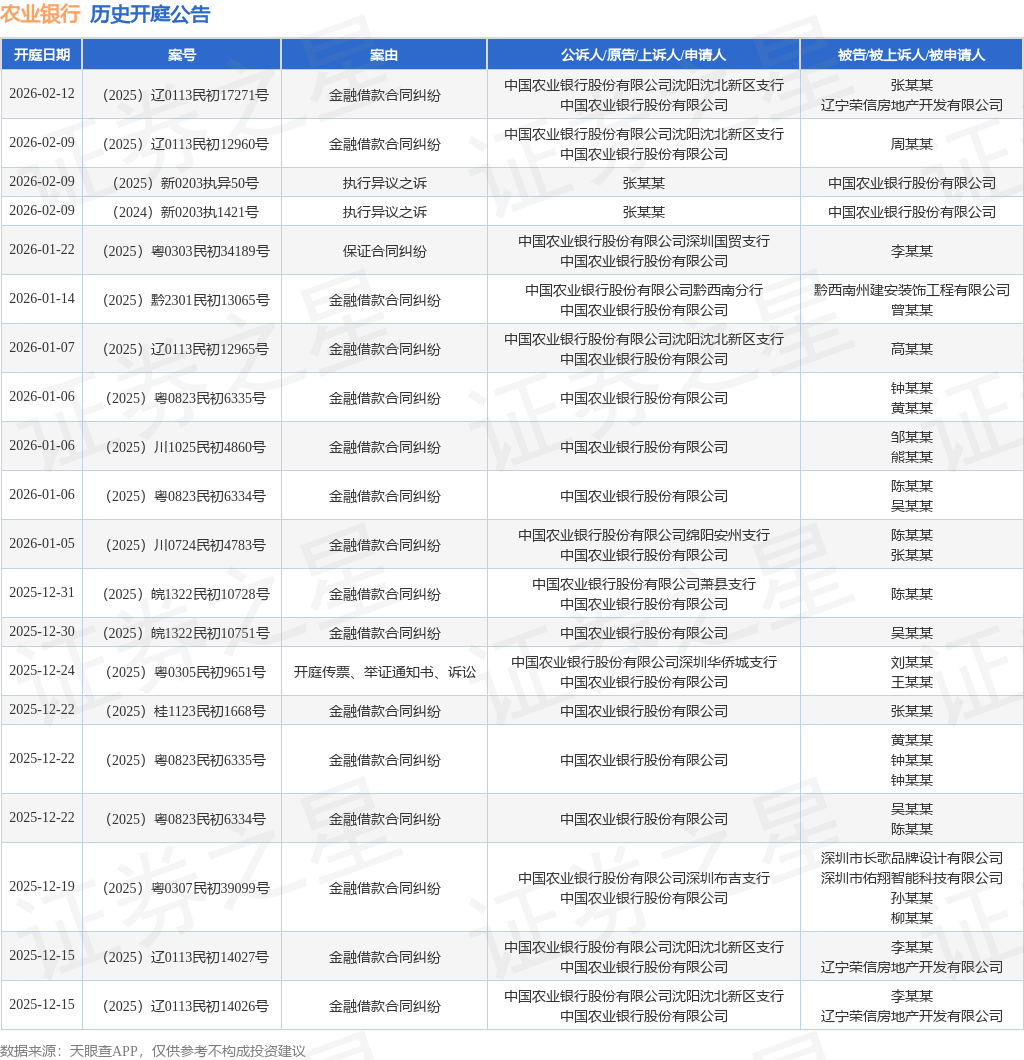
Task: Click the 数据来源 footer note
Action: pos(153,1051)
